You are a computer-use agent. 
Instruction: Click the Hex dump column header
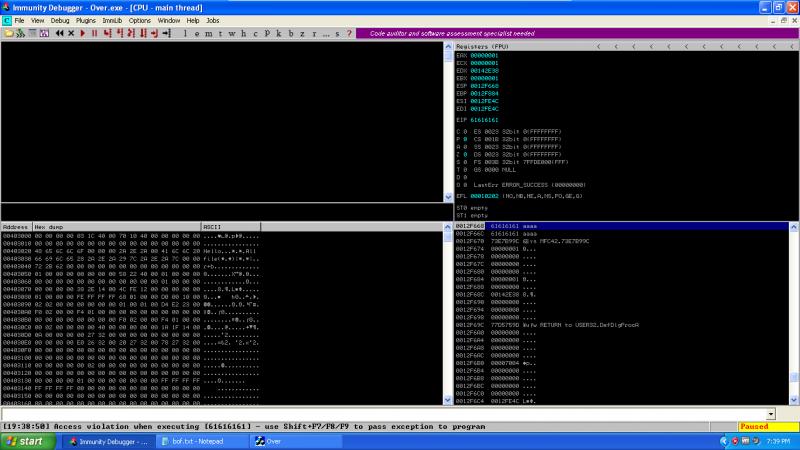coord(117,227)
